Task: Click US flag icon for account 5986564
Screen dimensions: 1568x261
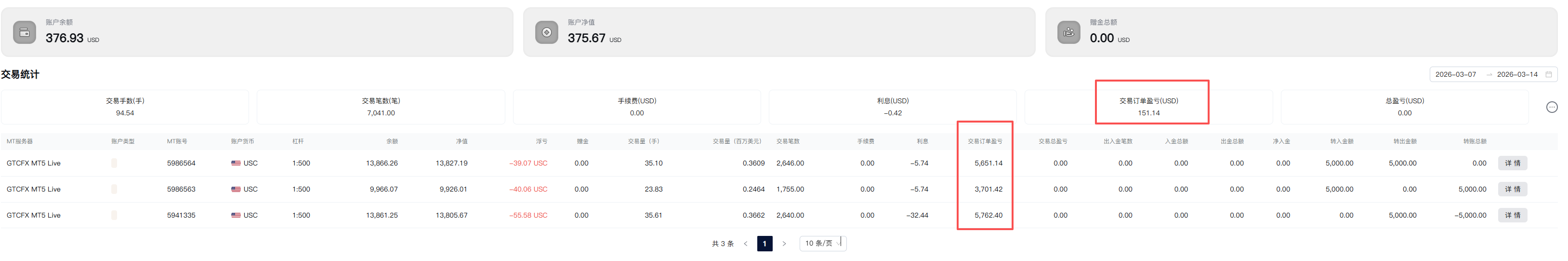Action: point(236,164)
